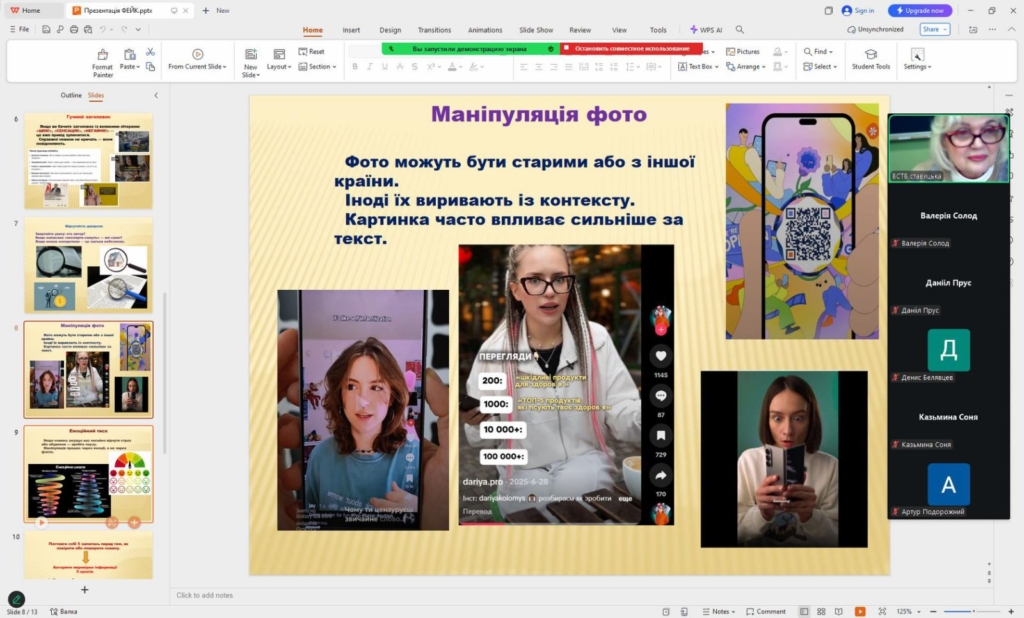
Task: Click the Cut scissors icon
Action: click(150, 51)
